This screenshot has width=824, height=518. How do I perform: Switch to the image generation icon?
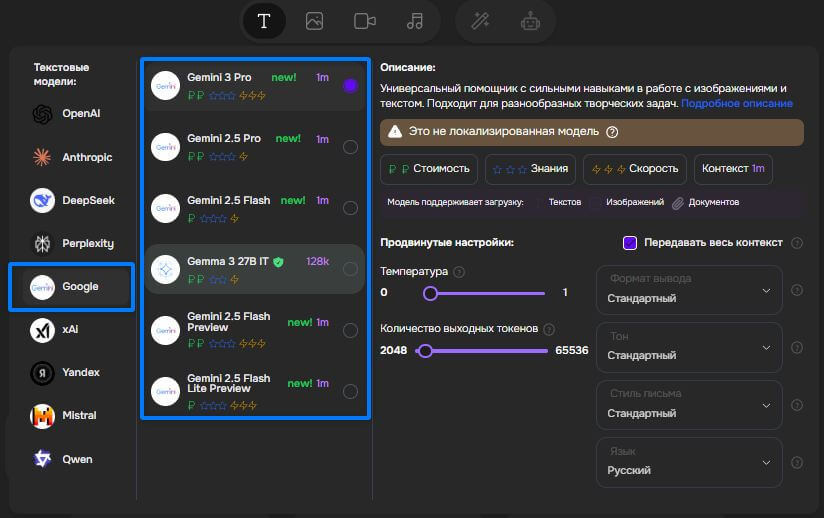[x=314, y=21]
